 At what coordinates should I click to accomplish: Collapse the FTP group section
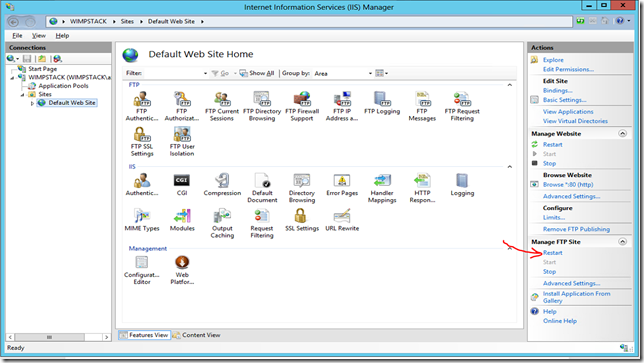tap(510, 85)
